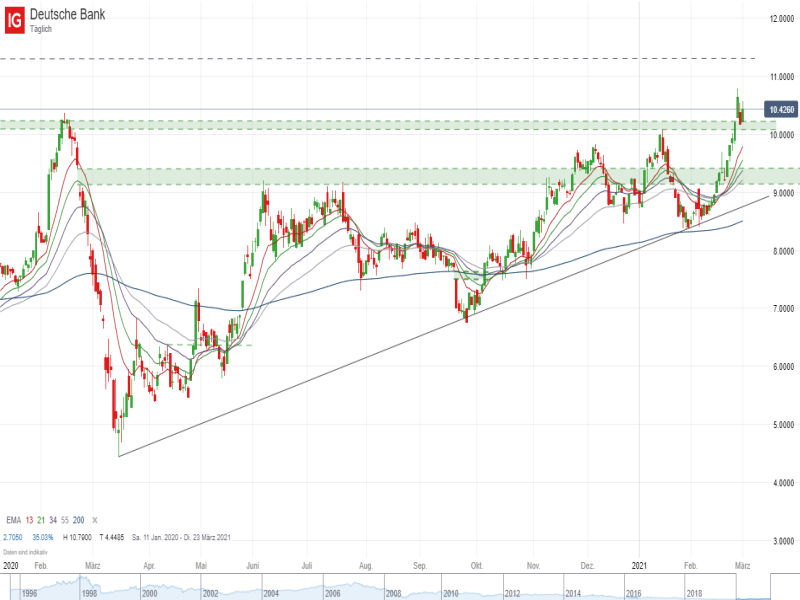The image size is (800, 600).
Task: Select the EMA 200 period value
Action: [79, 520]
